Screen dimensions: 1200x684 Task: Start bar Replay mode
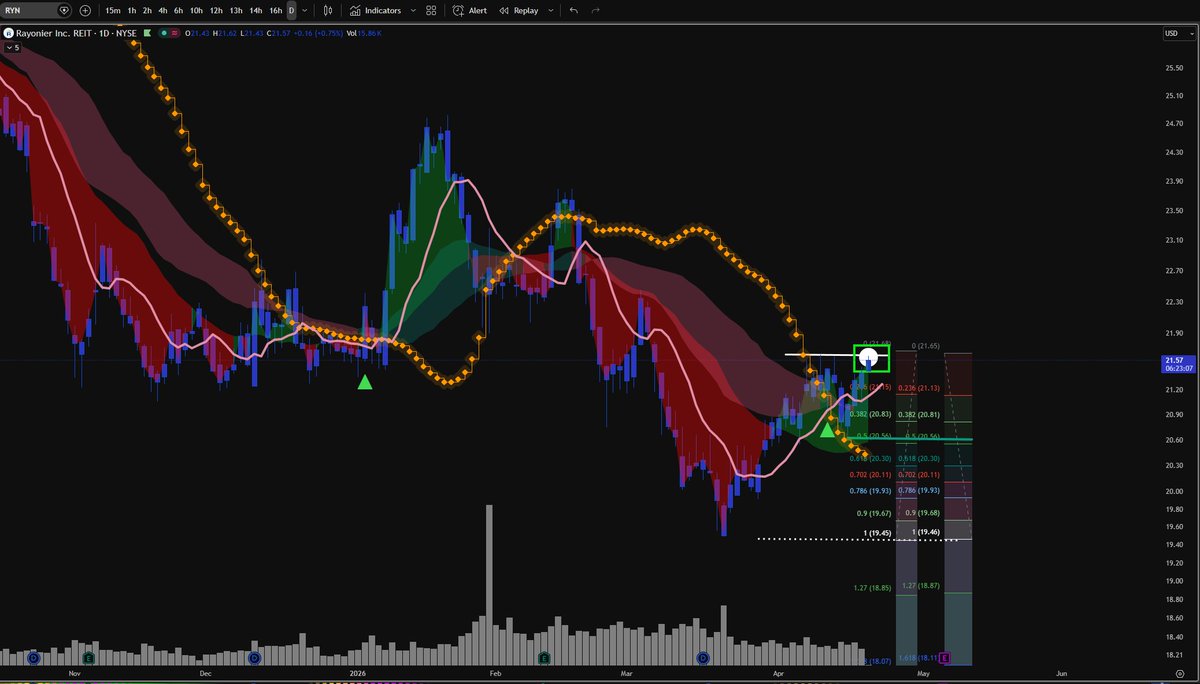[518, 10]
